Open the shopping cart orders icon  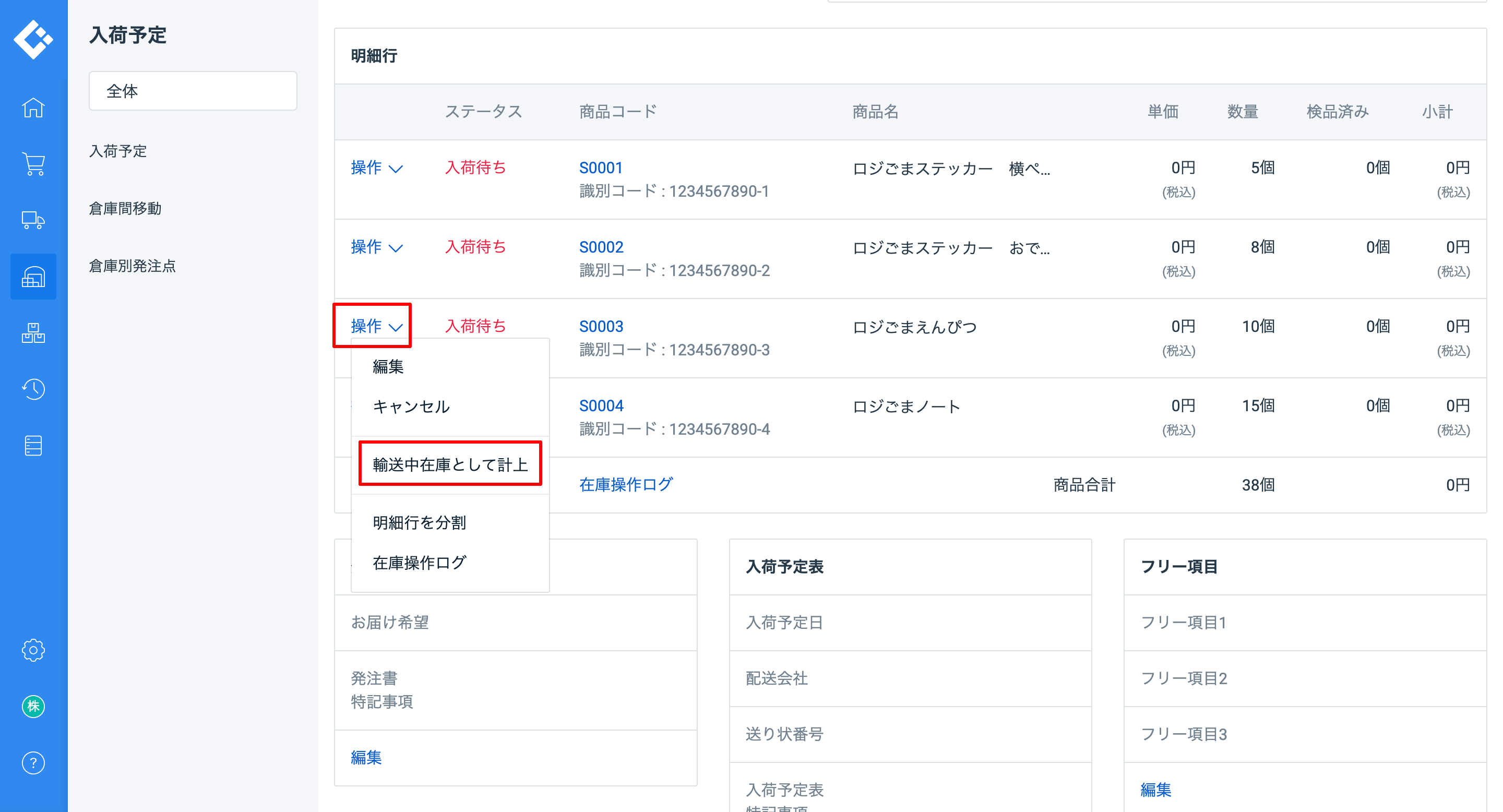[x=33, y=164]
